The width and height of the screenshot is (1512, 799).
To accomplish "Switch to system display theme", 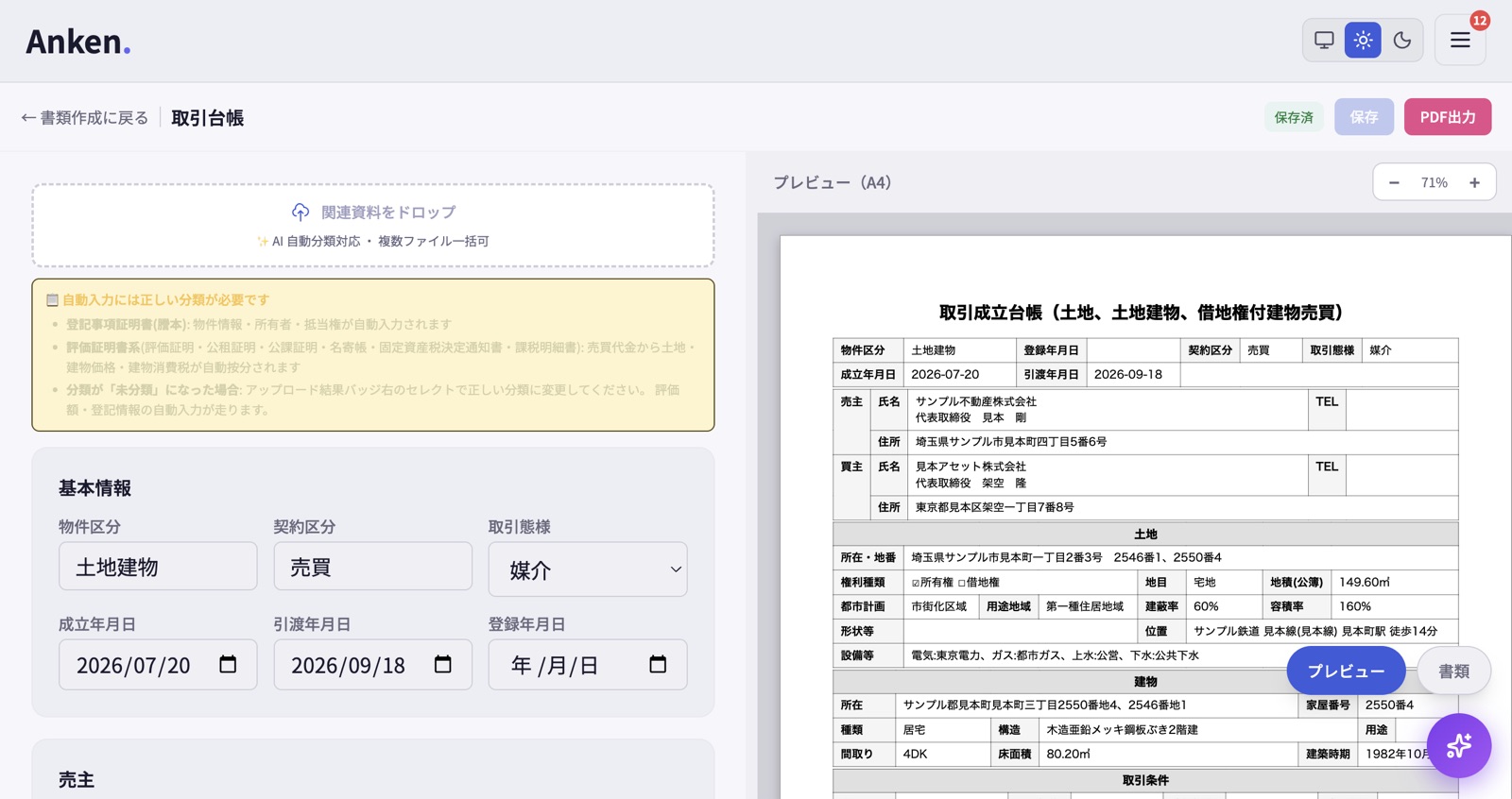I will [x=1324, y=41].
